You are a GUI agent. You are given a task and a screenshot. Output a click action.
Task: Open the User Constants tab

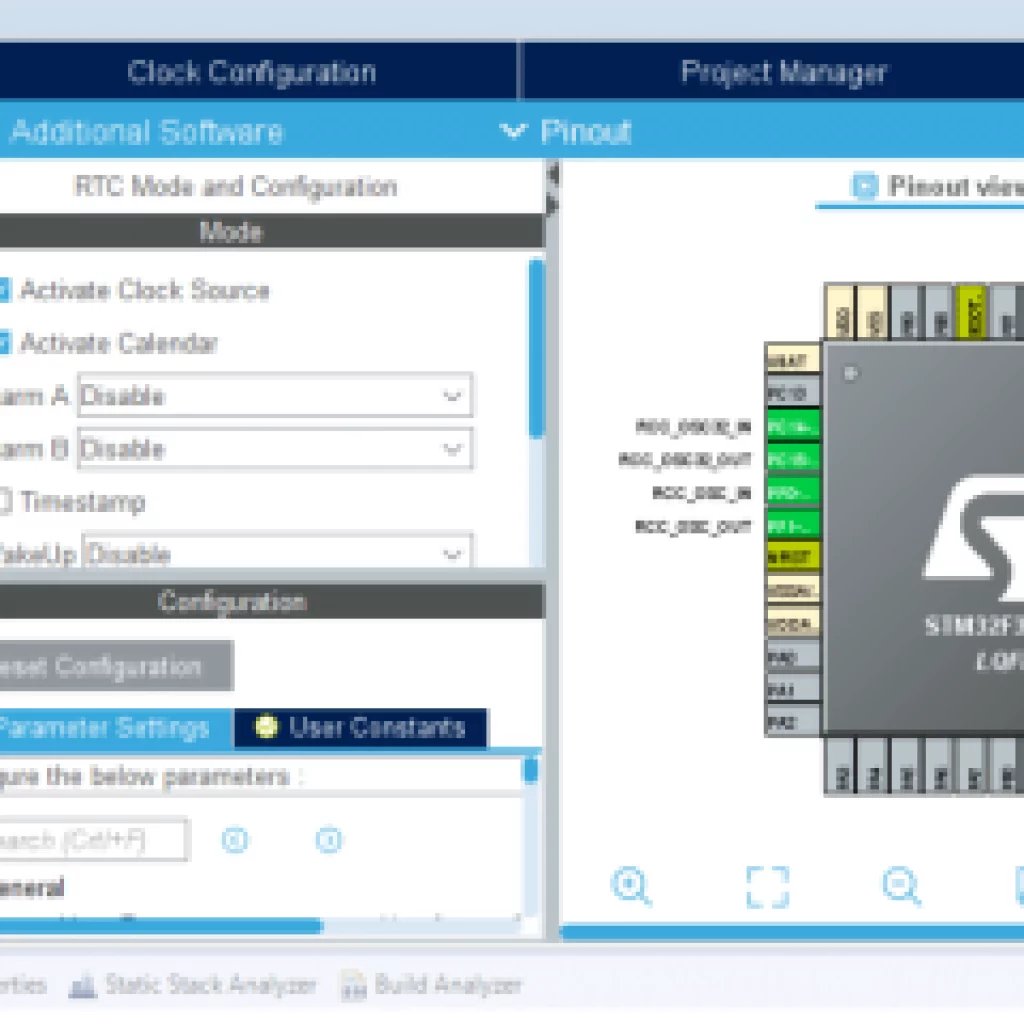(x=361, y=728)
